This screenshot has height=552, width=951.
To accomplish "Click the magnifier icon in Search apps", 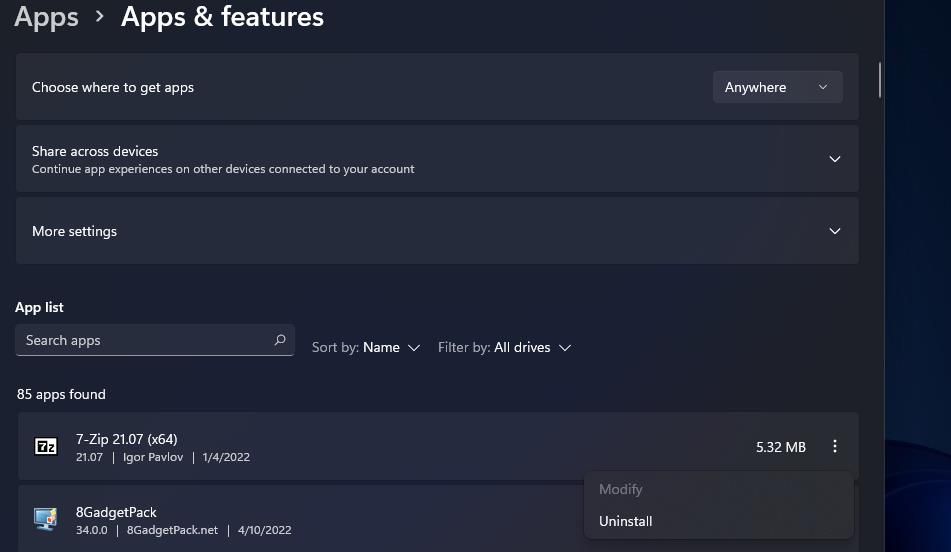I will 280,340.
